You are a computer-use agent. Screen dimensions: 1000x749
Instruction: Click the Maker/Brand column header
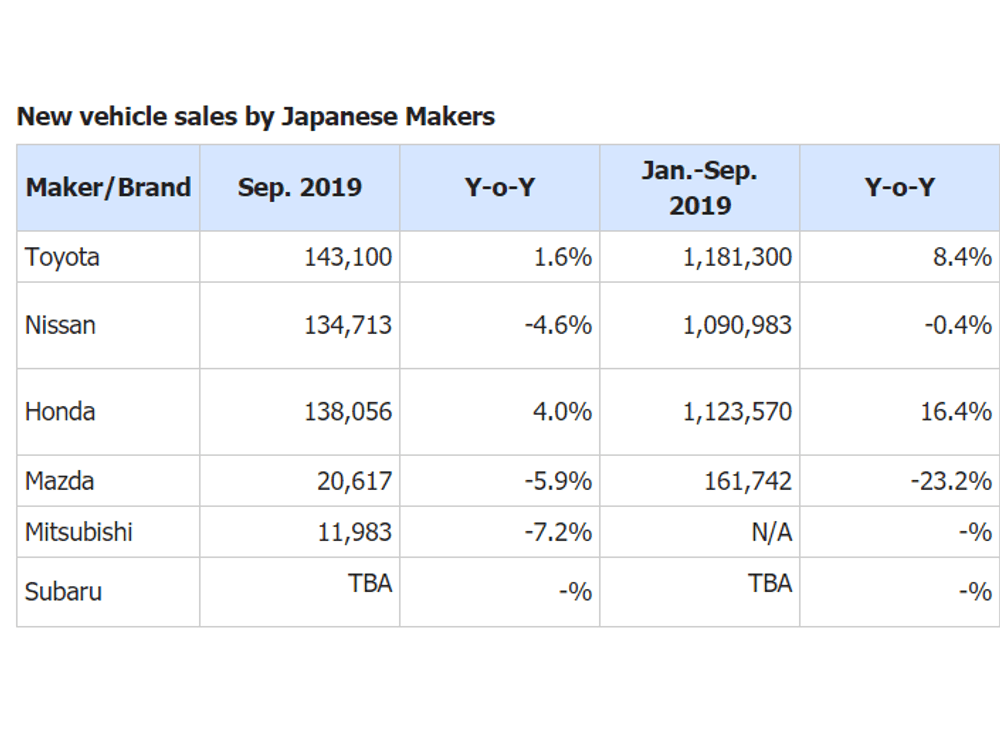(x=108, y=188)
